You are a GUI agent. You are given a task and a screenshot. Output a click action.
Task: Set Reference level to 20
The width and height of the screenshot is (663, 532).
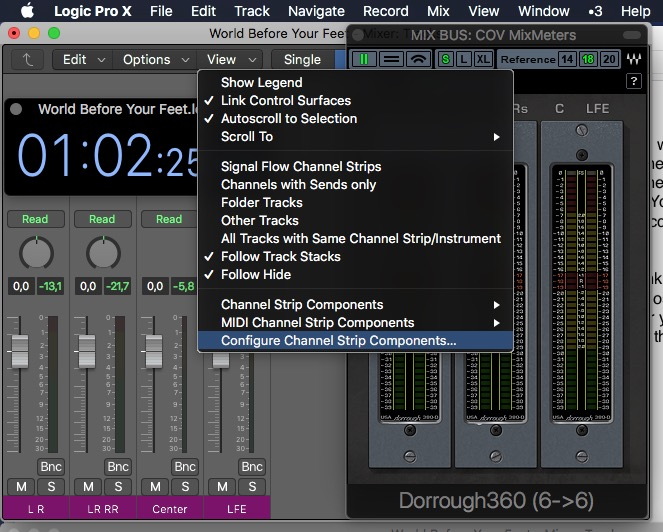[609, 59]
